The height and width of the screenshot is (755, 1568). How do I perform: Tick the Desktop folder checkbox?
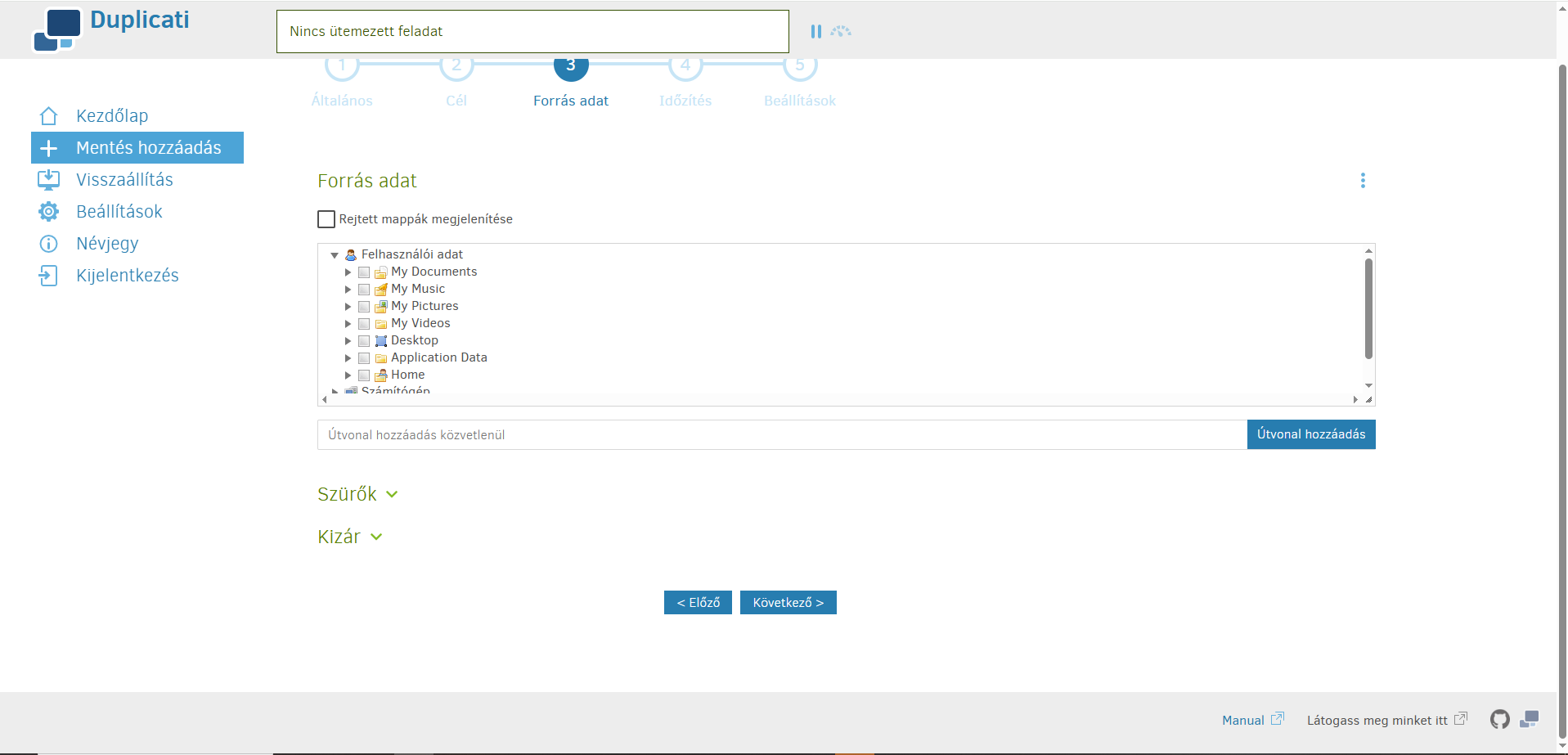364,341
